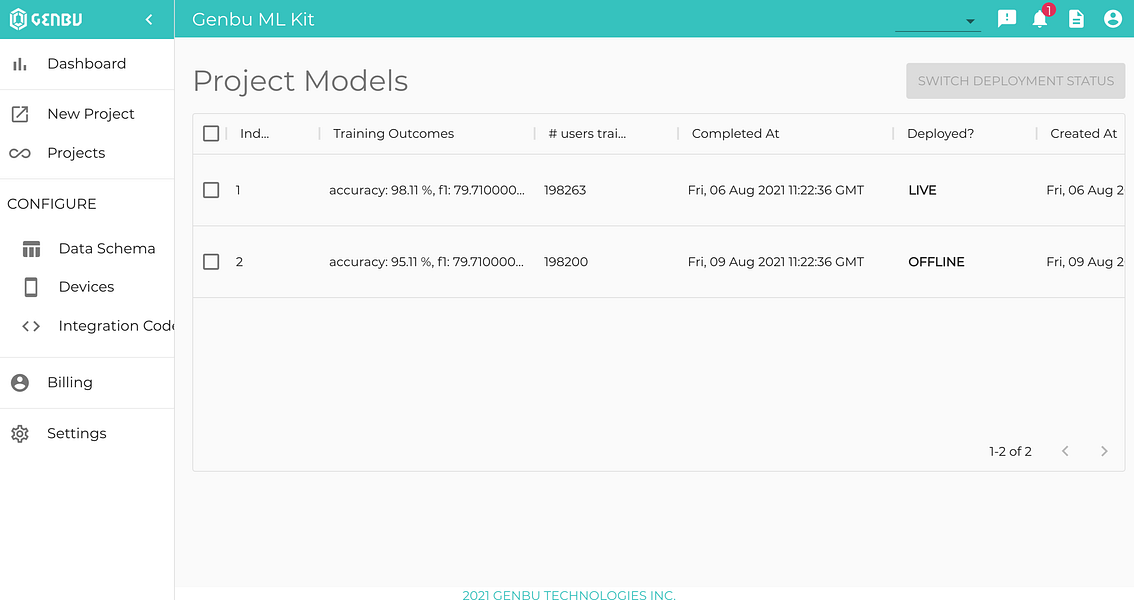Open the user account avatar menu
1134x600 pixels.
[x=1113, y=19]
